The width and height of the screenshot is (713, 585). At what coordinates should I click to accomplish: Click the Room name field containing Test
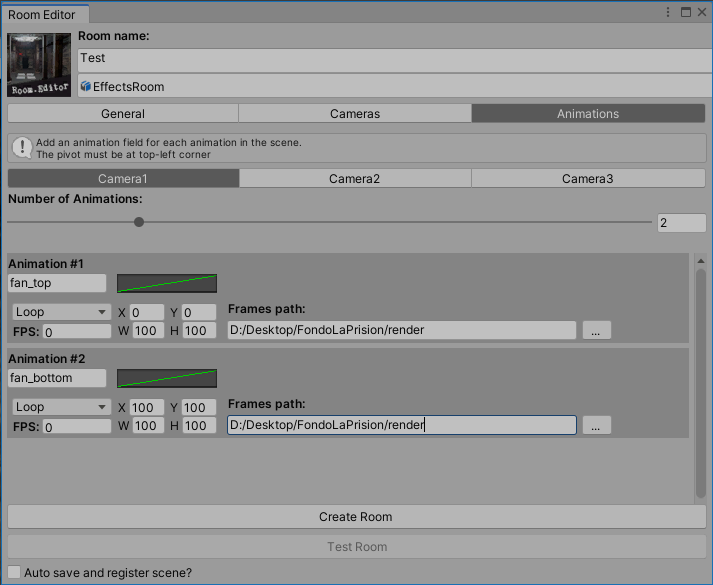coord(395,60)
